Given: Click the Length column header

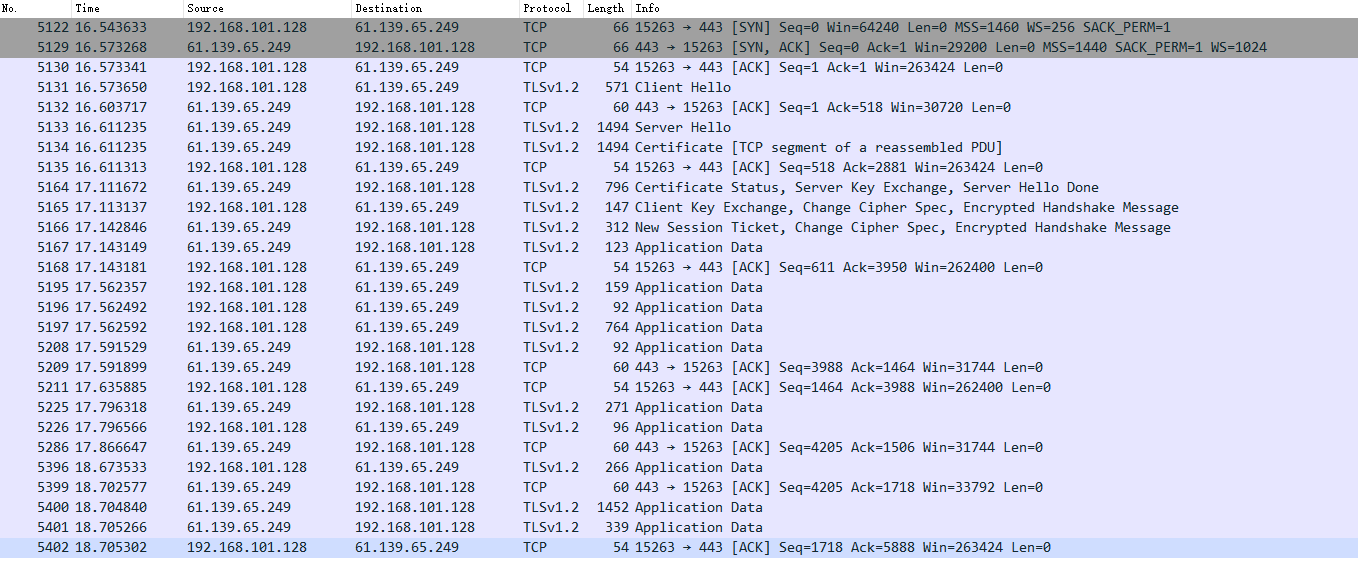Looking at the screenshot, I should (x=605, y=8).
